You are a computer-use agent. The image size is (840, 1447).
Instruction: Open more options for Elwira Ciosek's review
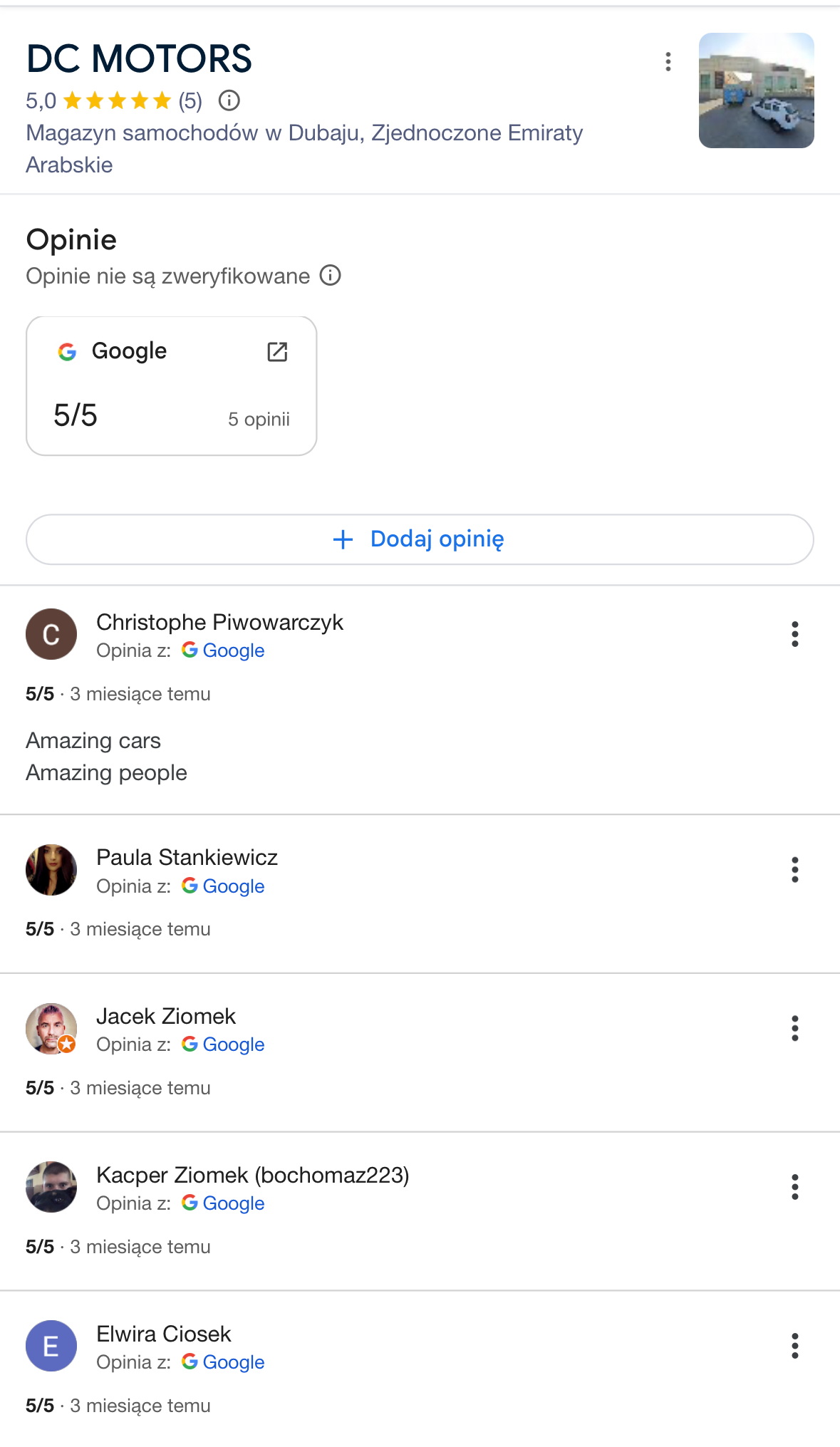pyautogui.click(x=794, y=1346)
